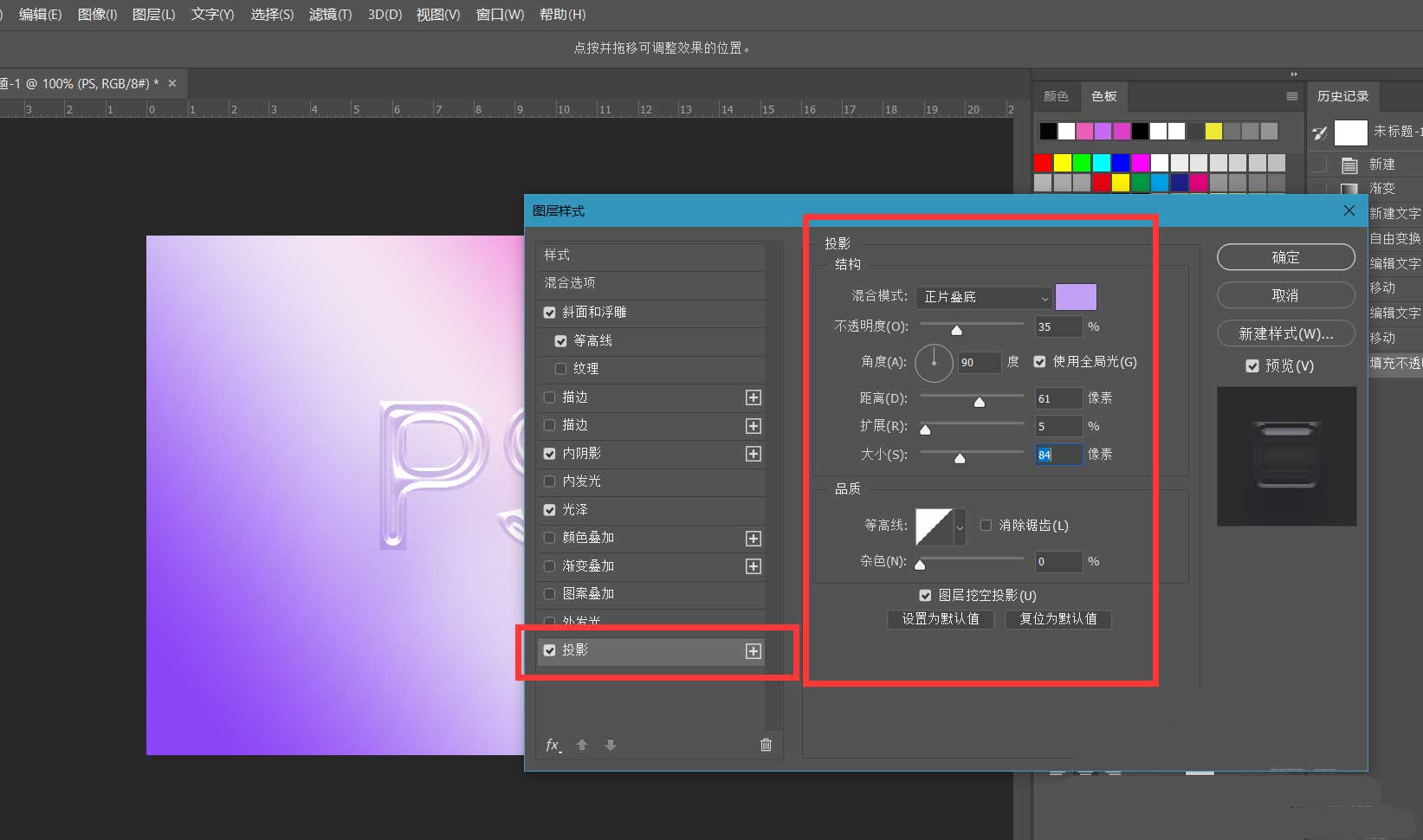Uncheck 斜面和浮雕 effect
This screenshot has height=840, width=1423.
coord(549,313)
